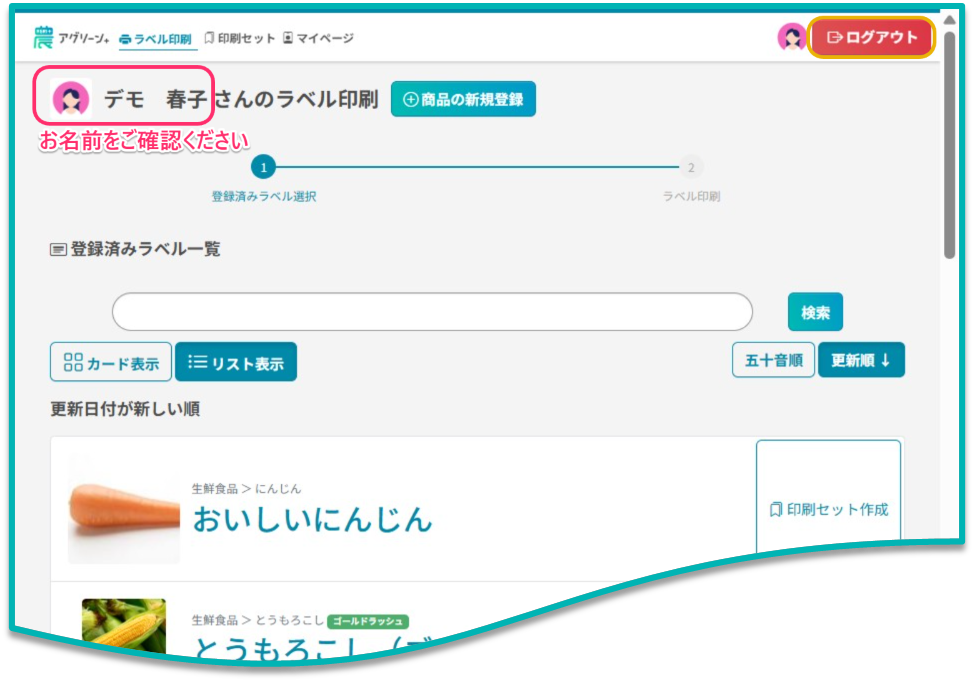Image resolution: width=974 pixels, height=682 pixels.
Task: Open the 印刷セット navigation tab
Action: tap(239, 38)
